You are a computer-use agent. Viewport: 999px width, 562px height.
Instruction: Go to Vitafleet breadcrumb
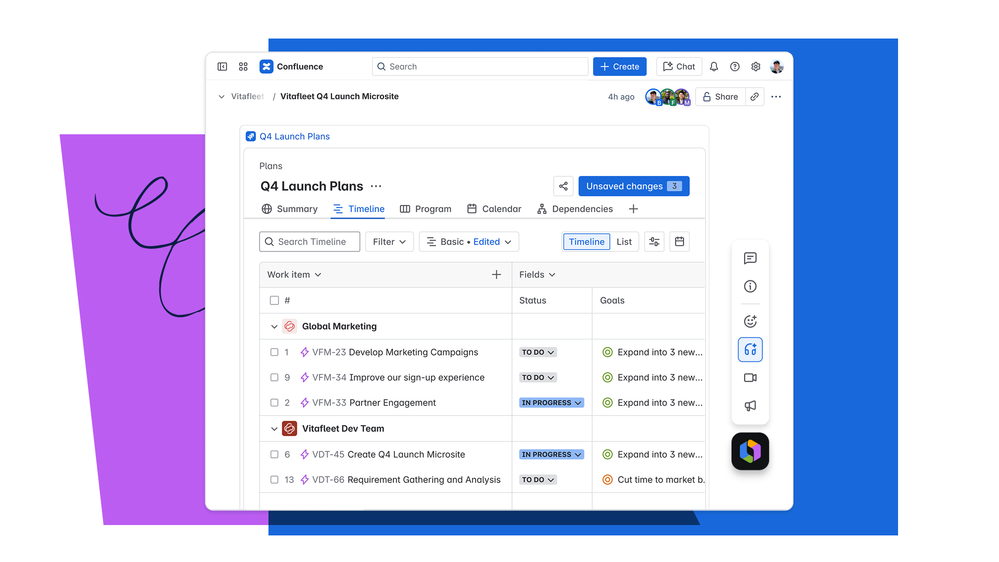click(247, 97)
